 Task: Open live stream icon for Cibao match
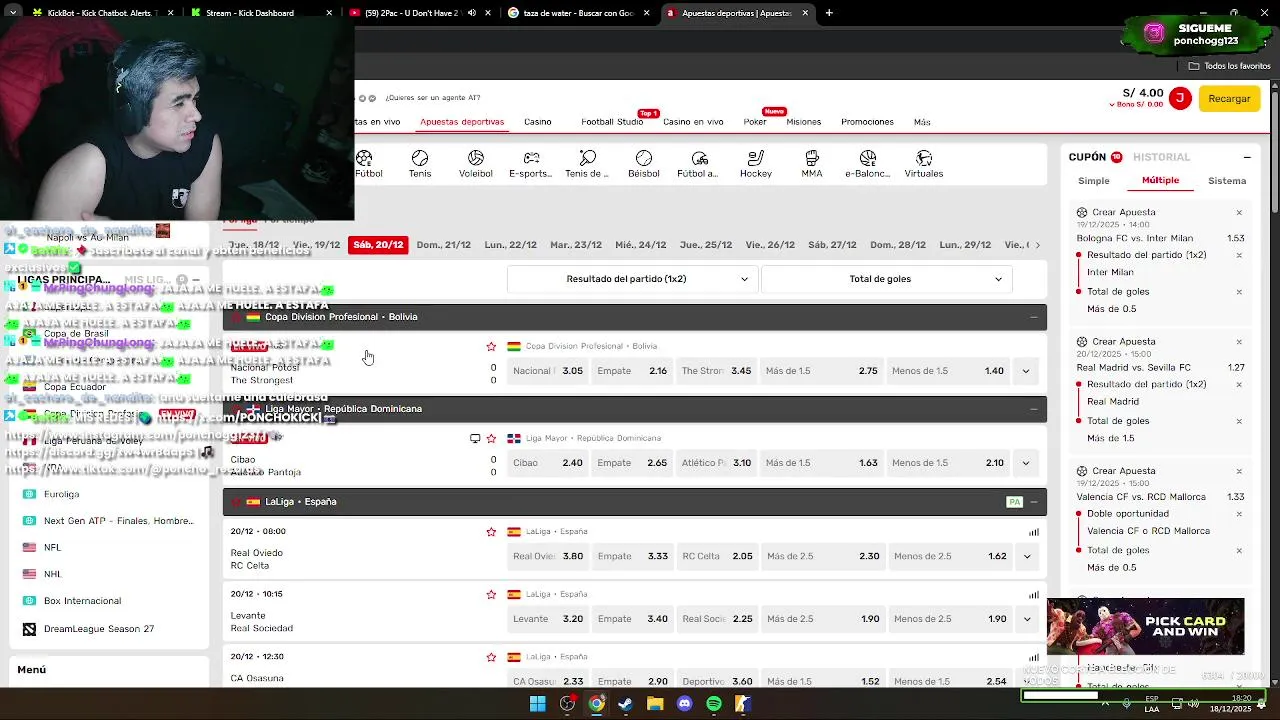(x=475, y=438)
